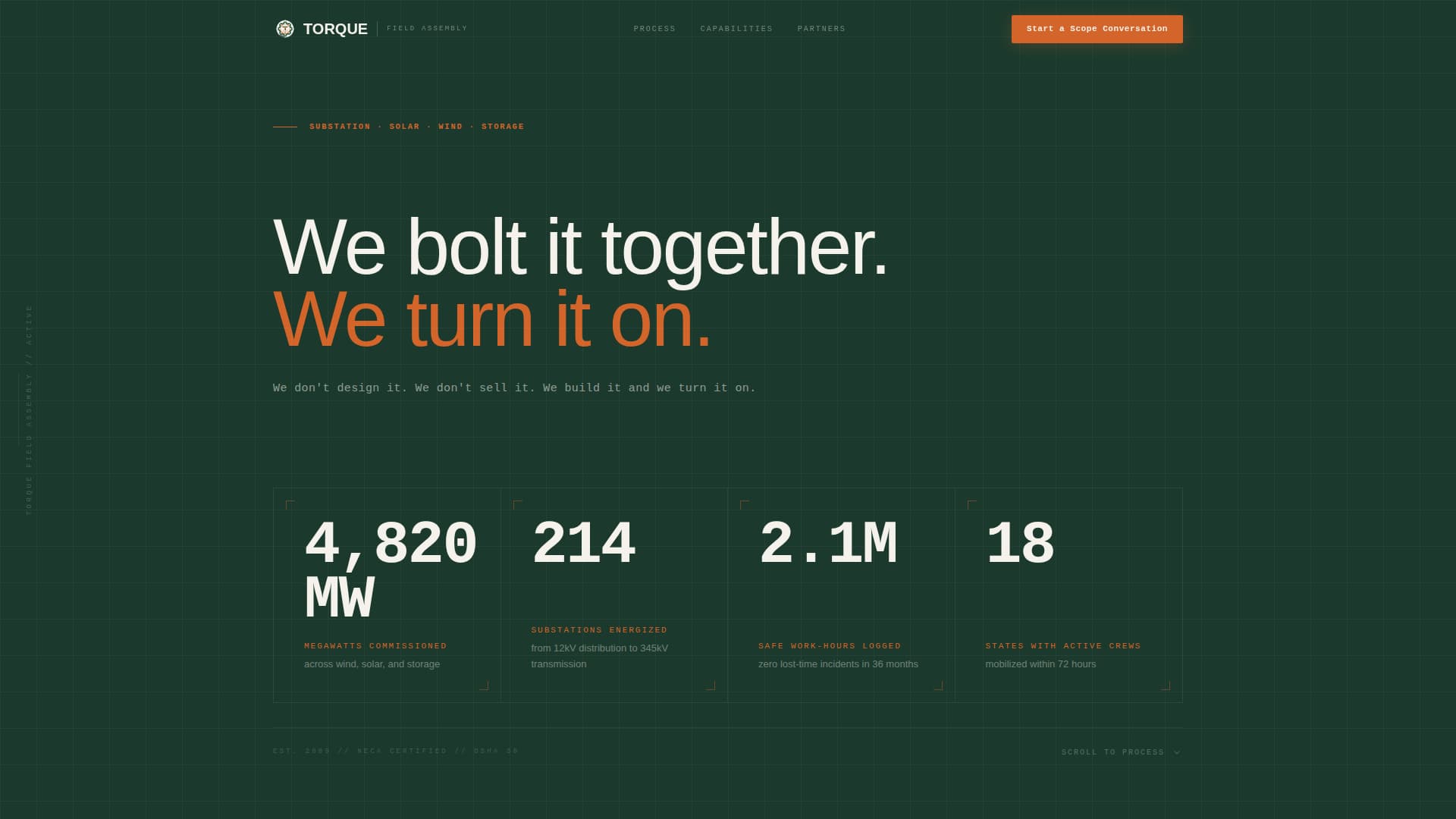Click the Torque bolt logo icon
The width and height of the screenshot is (1456, 819).
tap(285, 29)
